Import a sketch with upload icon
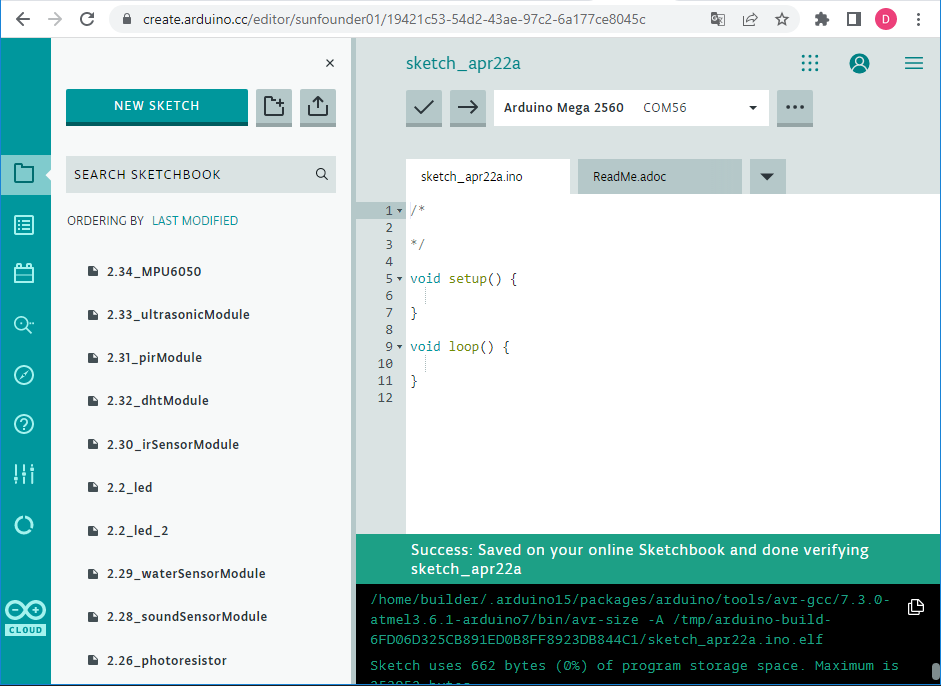 tap(317, 107)
